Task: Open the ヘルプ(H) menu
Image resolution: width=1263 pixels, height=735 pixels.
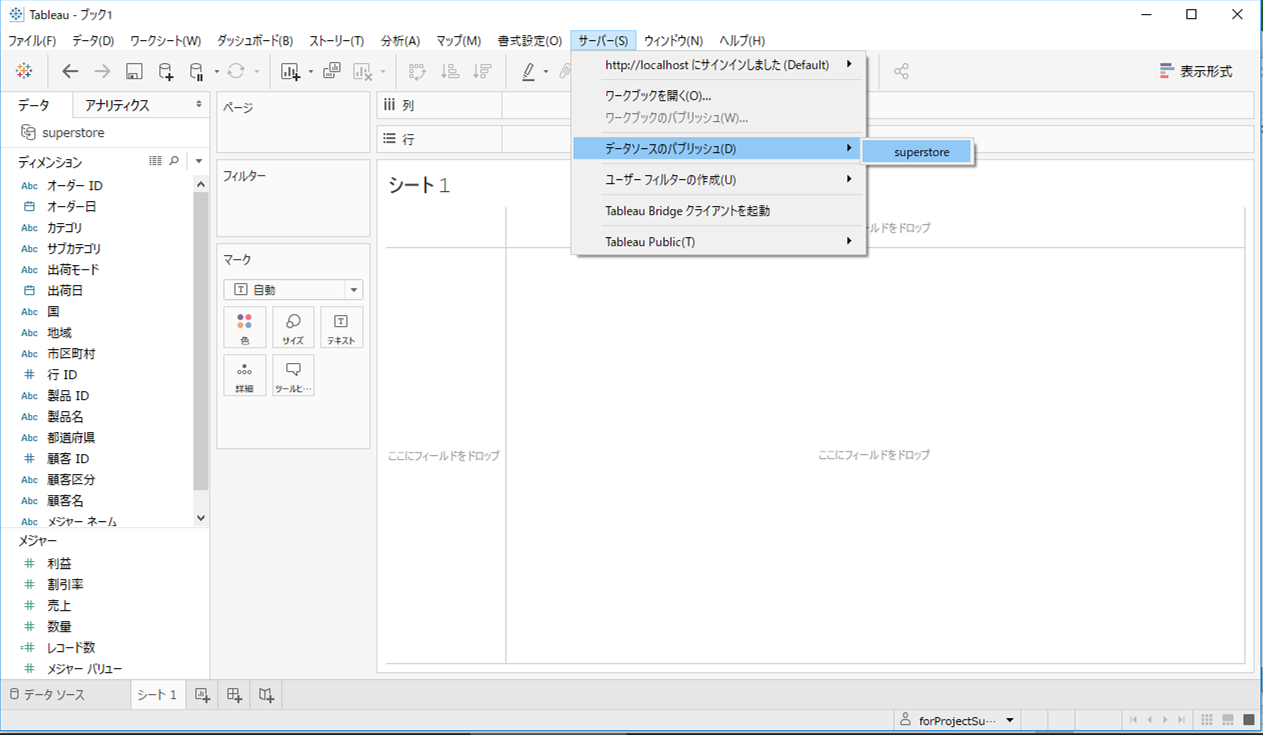Action: click(743, 41)
